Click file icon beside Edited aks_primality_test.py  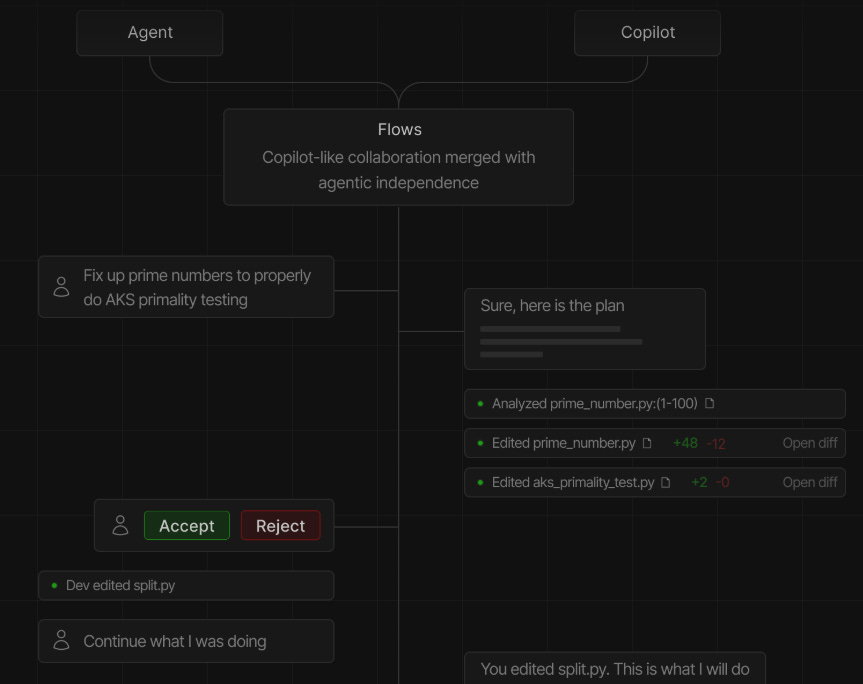pos(666,483)
